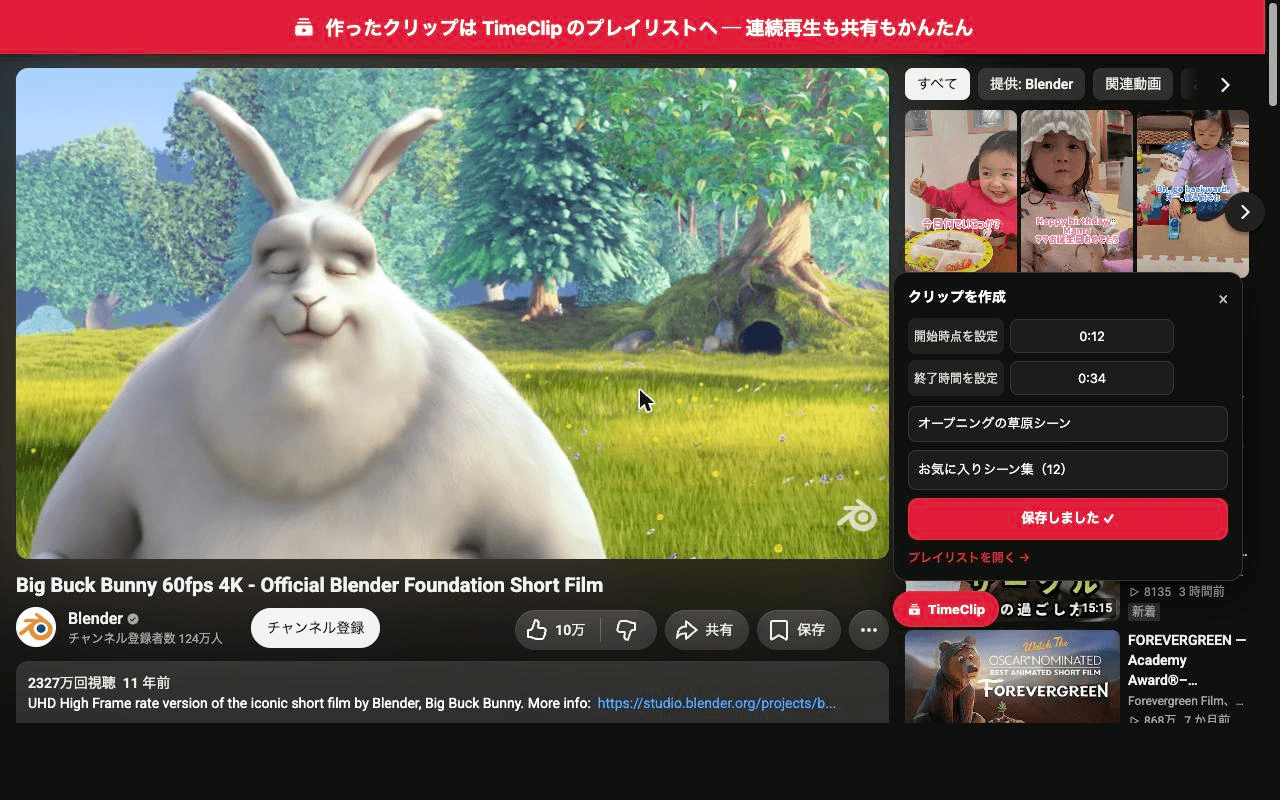Click the 保存しました button
Viewport: 1280px width, 800px height.
click(1067, 518)
